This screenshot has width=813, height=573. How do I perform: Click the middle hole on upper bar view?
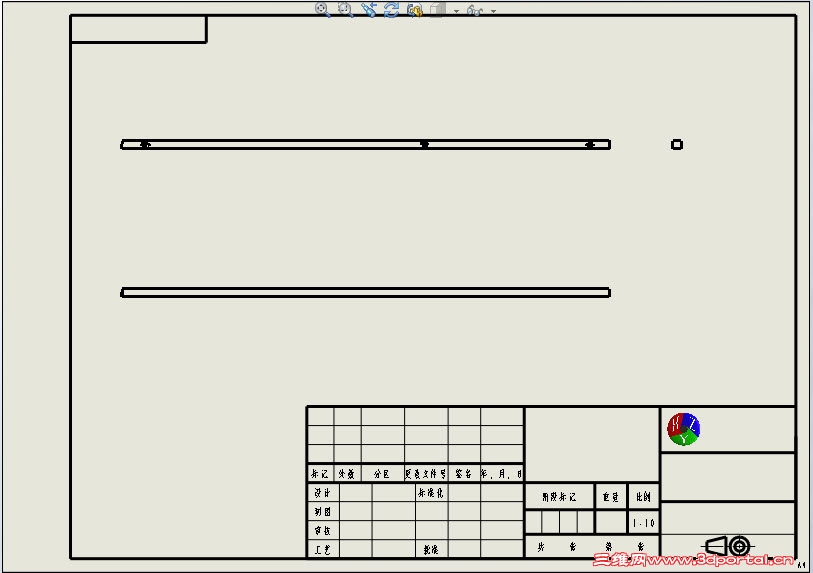tap(424, 144)
